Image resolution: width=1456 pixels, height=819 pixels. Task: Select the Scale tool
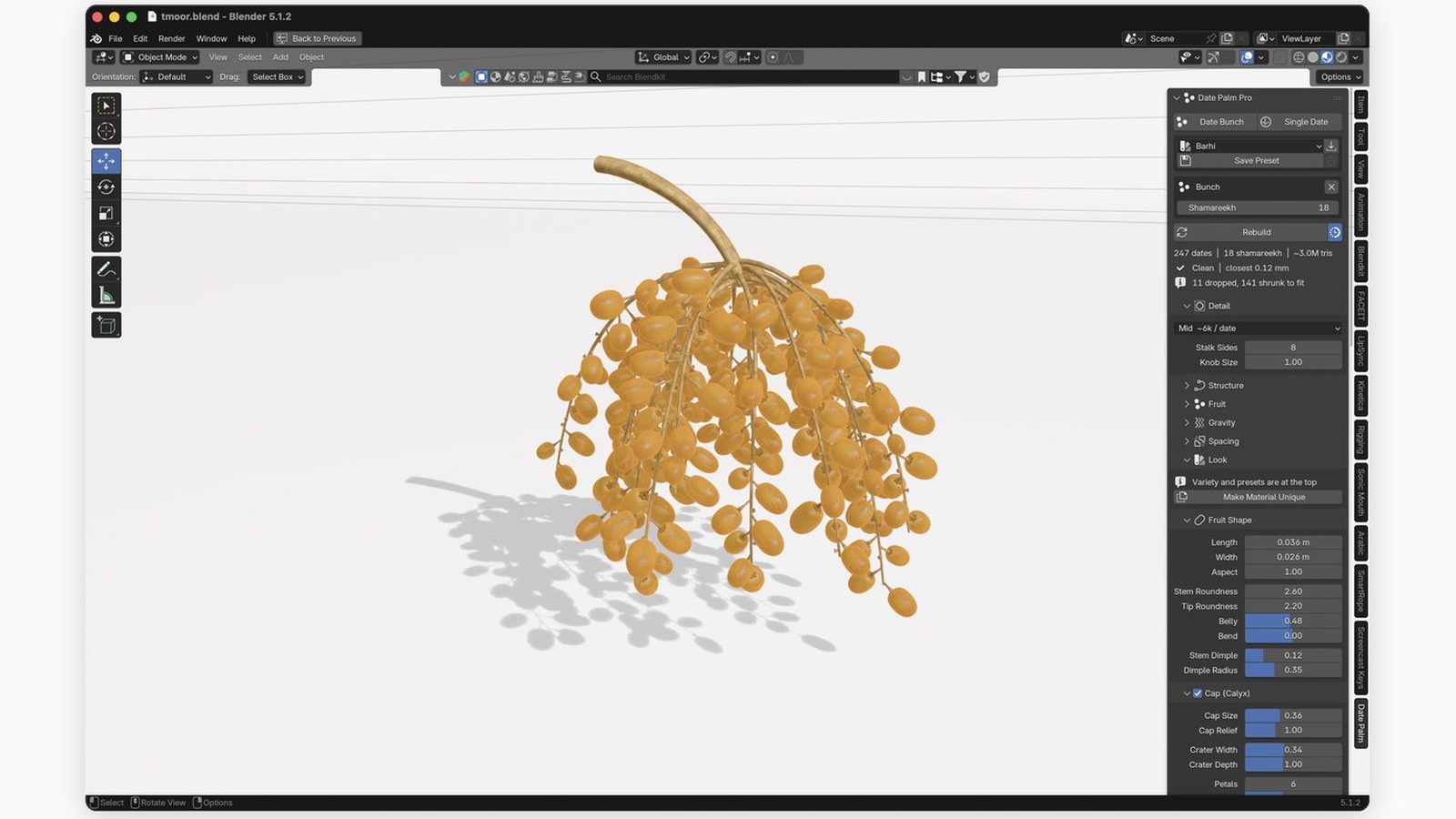click(106, 214)
